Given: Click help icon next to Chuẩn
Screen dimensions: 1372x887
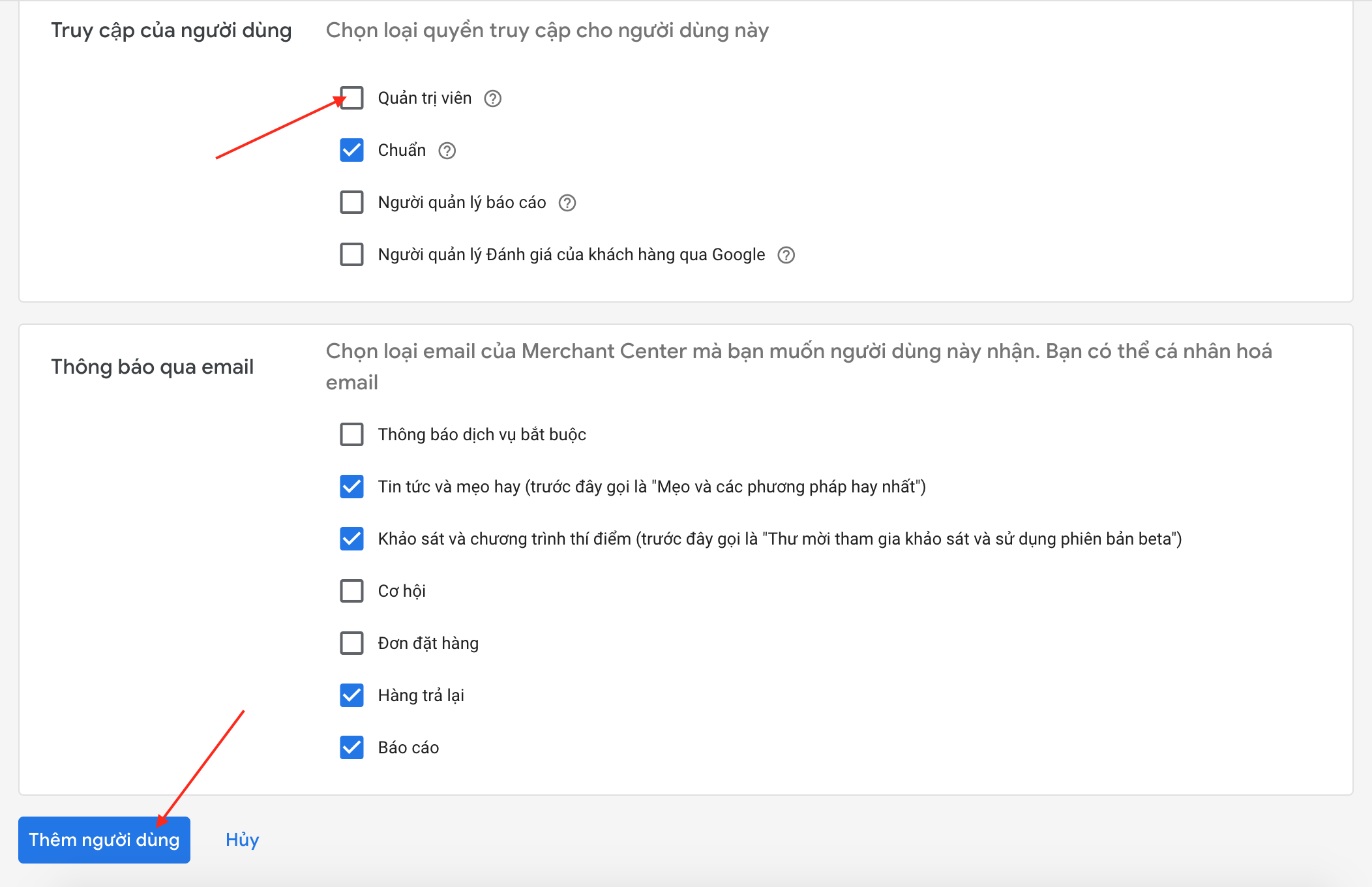Looking at the screenshot, I should click(x=447, y=151).
